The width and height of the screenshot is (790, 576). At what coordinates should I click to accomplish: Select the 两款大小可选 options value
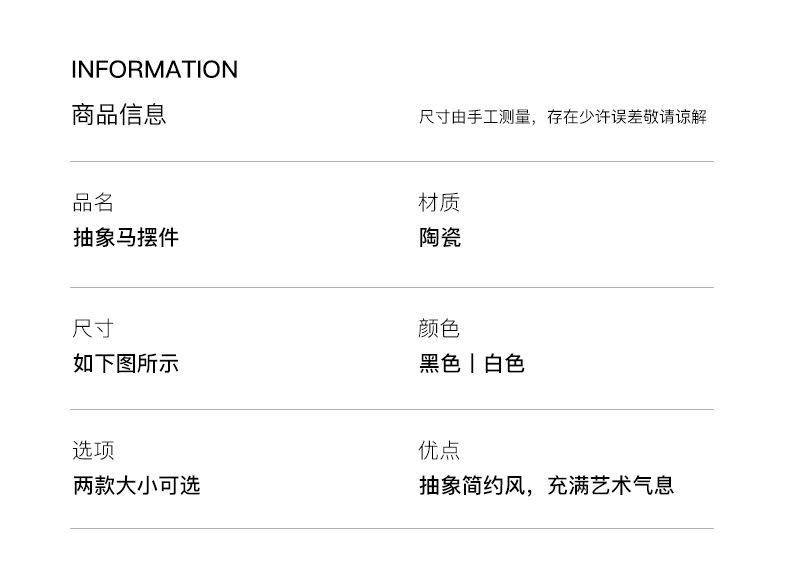tap(136, 486)
